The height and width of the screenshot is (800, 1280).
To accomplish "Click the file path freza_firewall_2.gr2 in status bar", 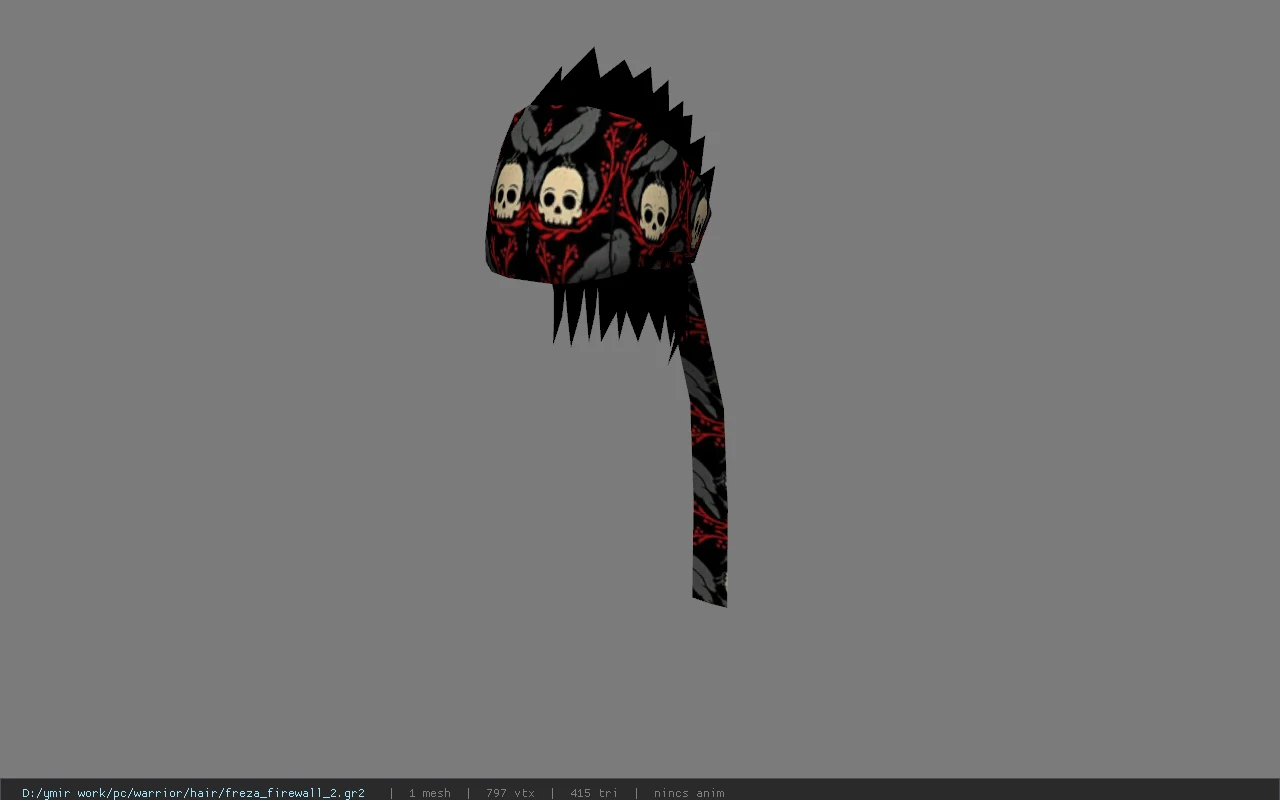I will (x=193, y=793).
